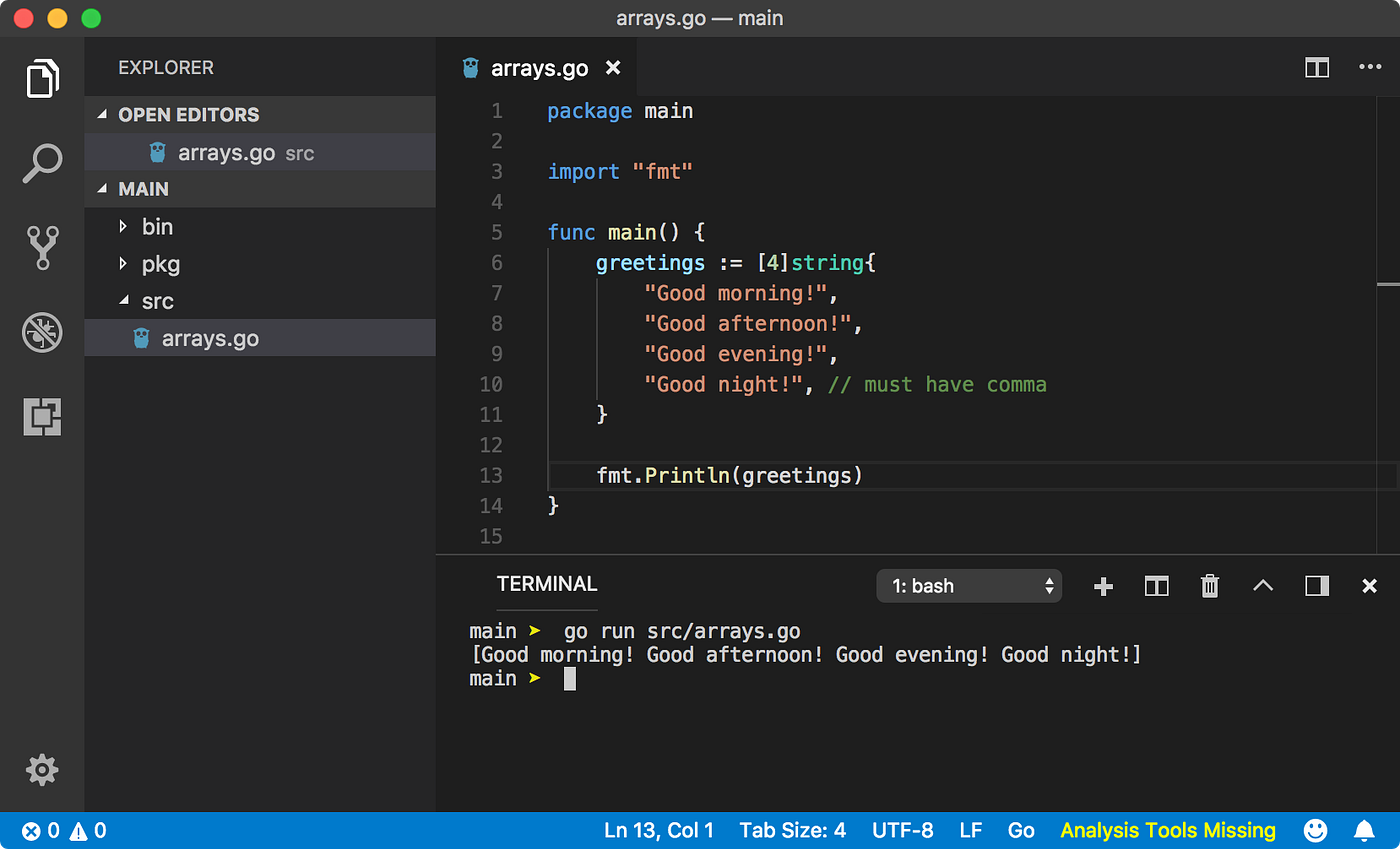1400x849 pixels.
Task: Split the terminal pane
Action: pos(1156,586)
